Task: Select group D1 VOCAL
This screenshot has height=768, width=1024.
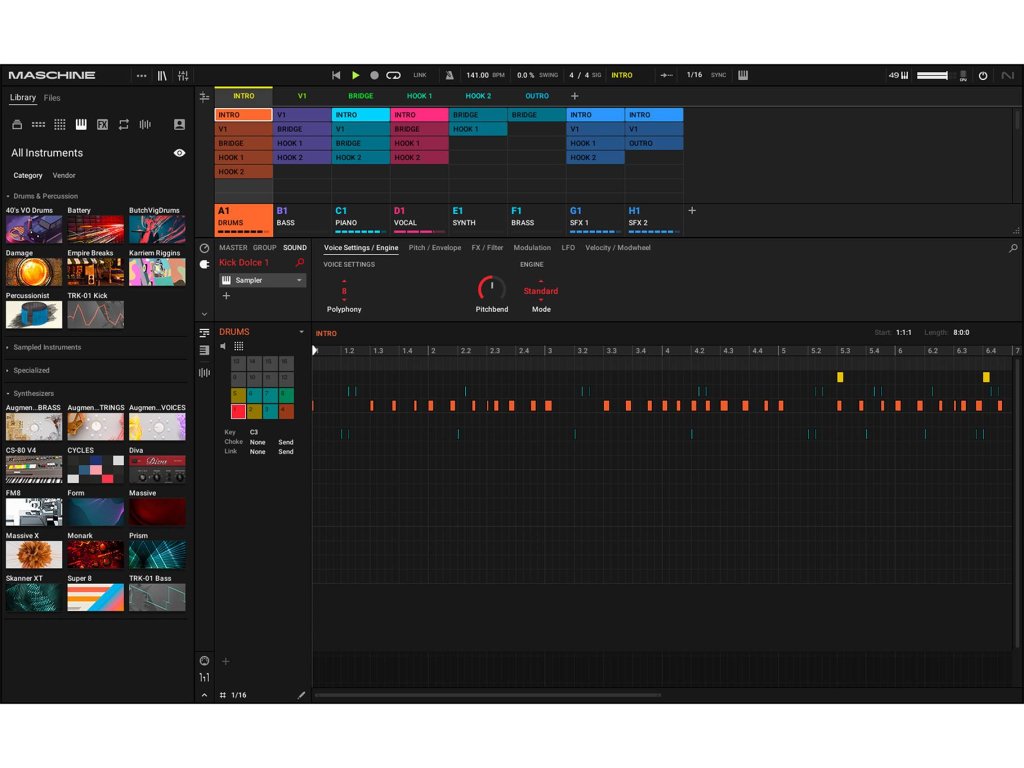Action: coord(419,219)
